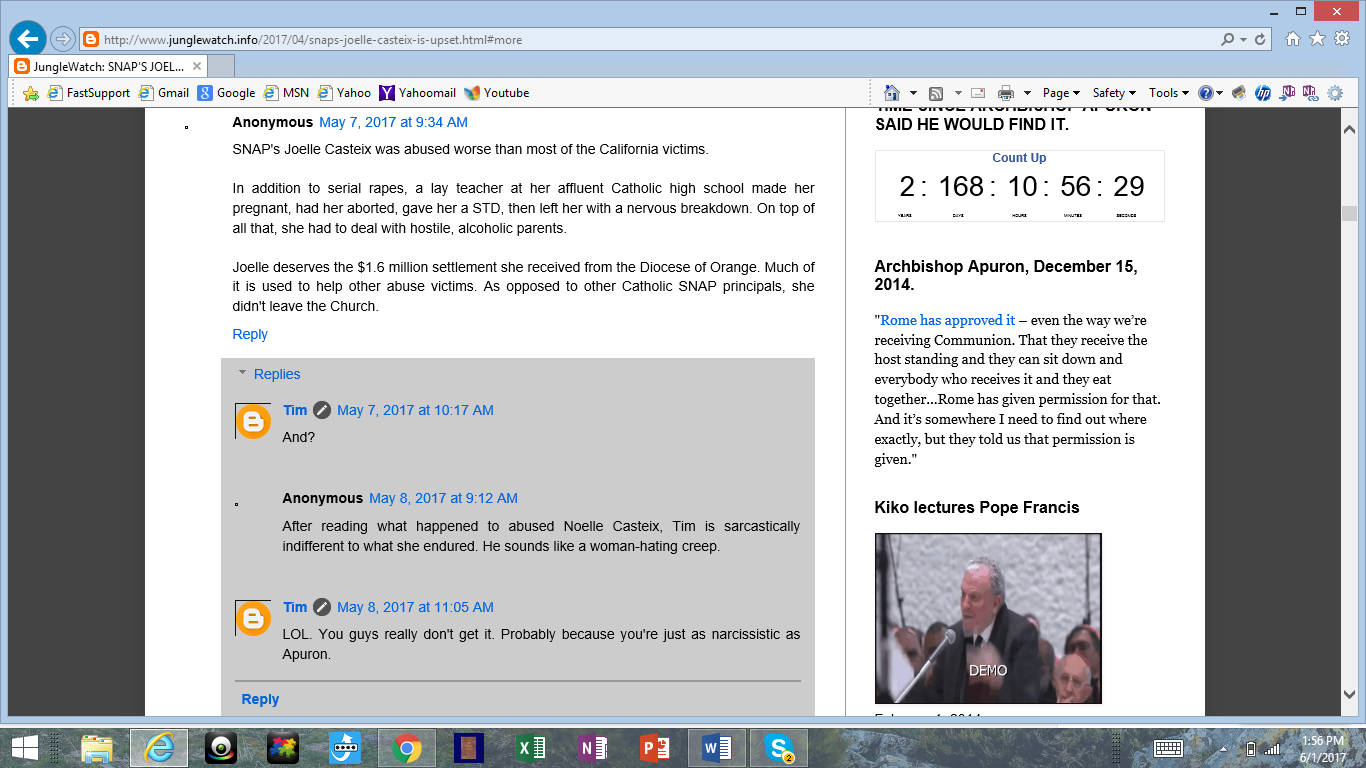1366x768 pixels.
Task: Click Blogger avatar on Tim's 'LOL' comment
Action: coord(253,618)
